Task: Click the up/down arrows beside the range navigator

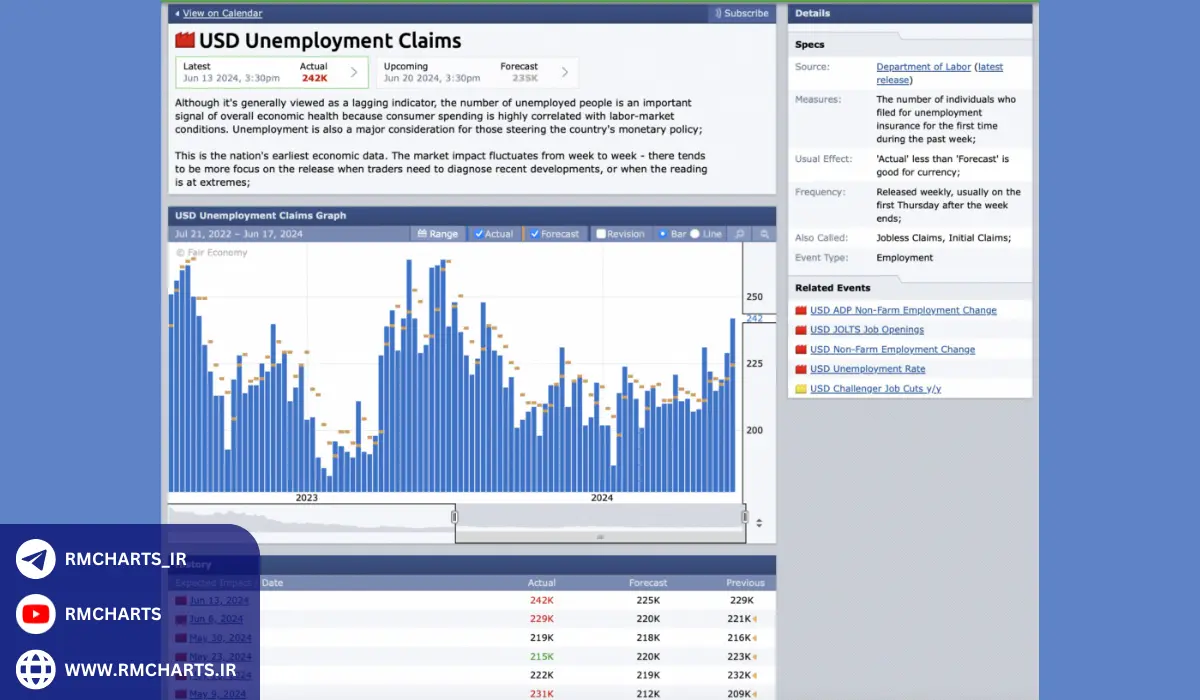Action: (x=759, y=523)
